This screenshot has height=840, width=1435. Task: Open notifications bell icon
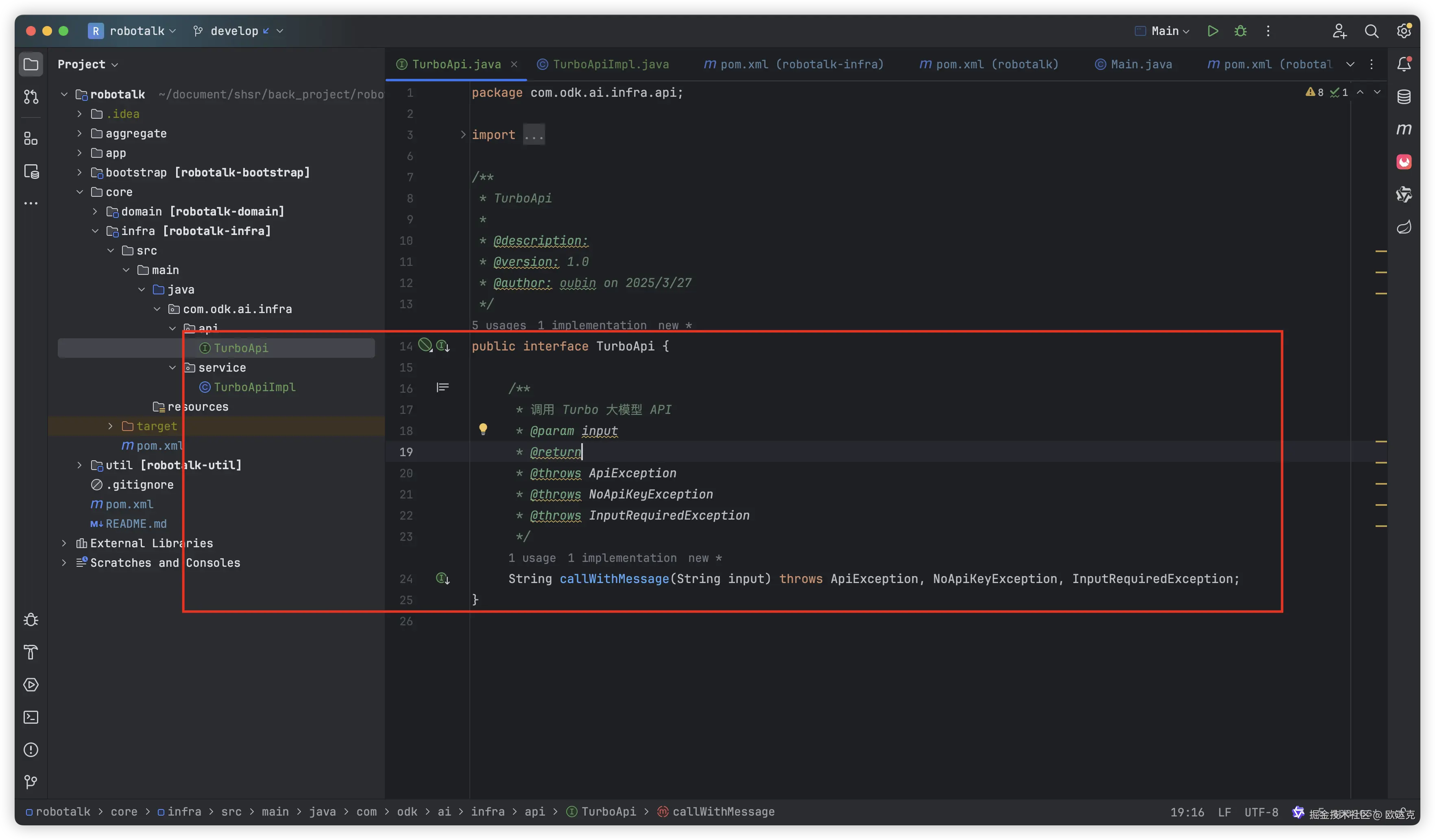pyautogui.click(x=1404, y=64)
